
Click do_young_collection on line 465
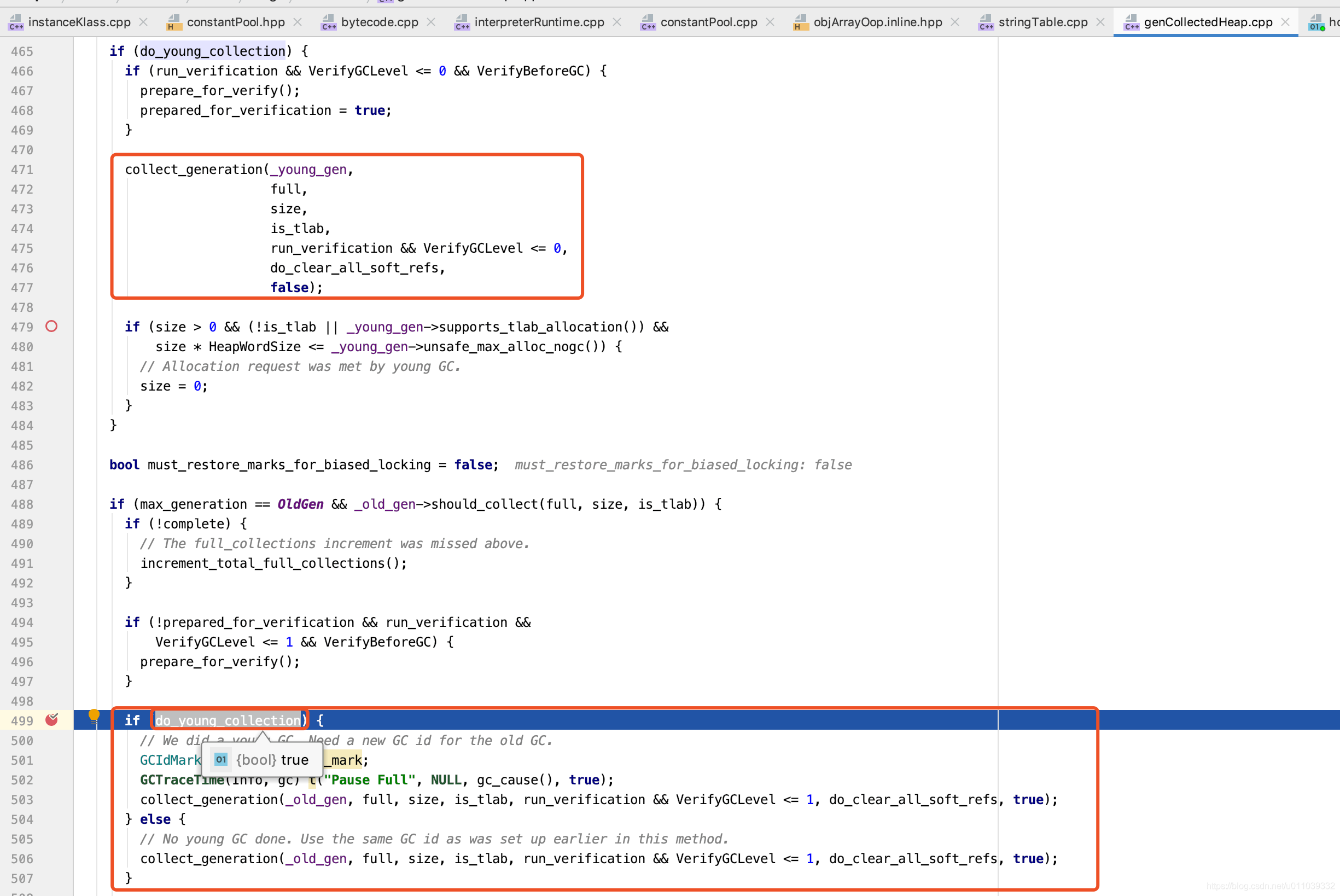coord(212,51)
